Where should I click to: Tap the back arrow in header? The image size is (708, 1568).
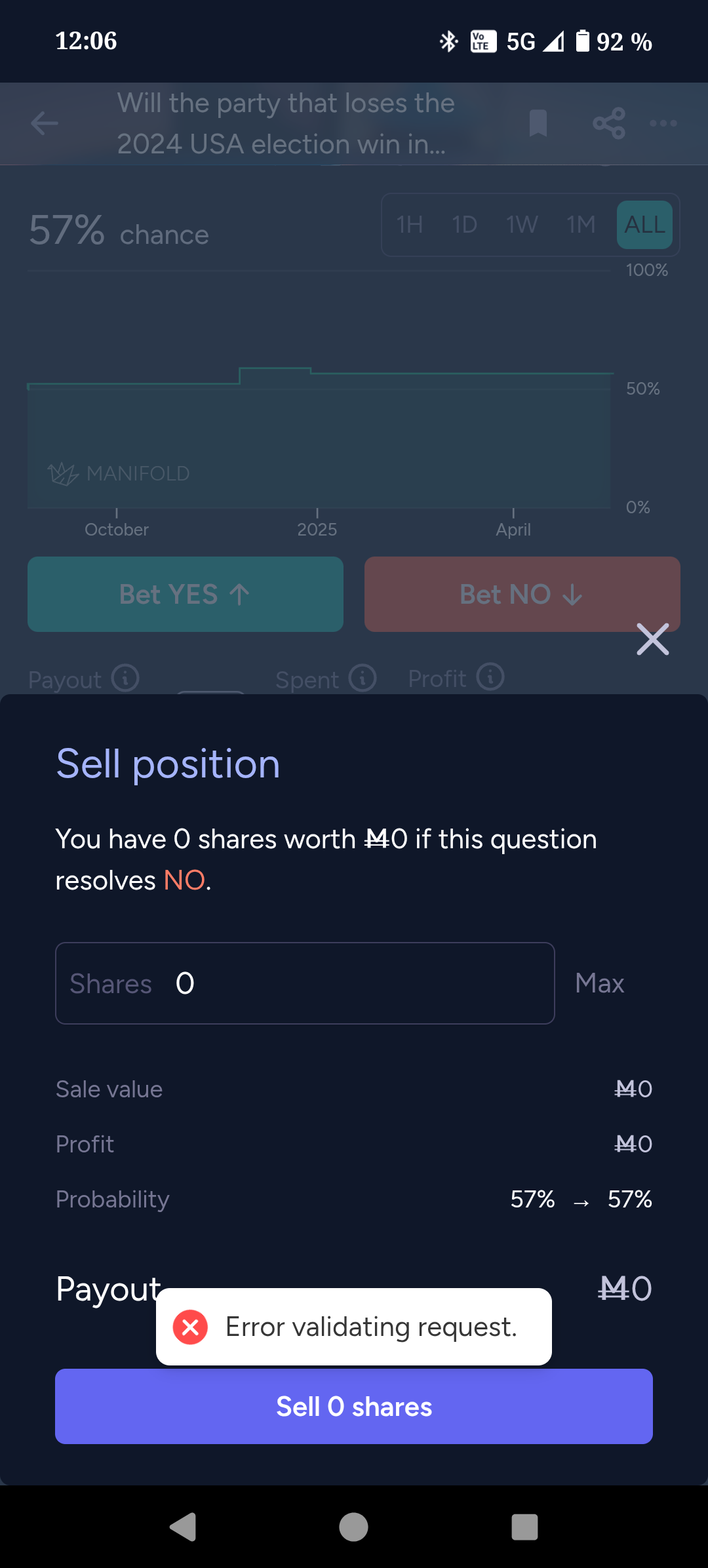pyautogui.click(x=45, y=123)
